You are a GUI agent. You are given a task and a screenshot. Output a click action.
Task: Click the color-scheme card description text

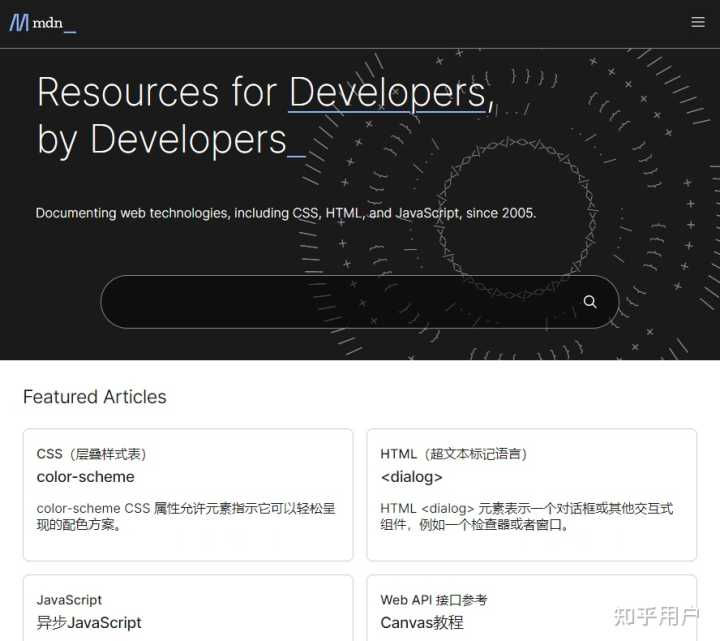click(186, 516)
